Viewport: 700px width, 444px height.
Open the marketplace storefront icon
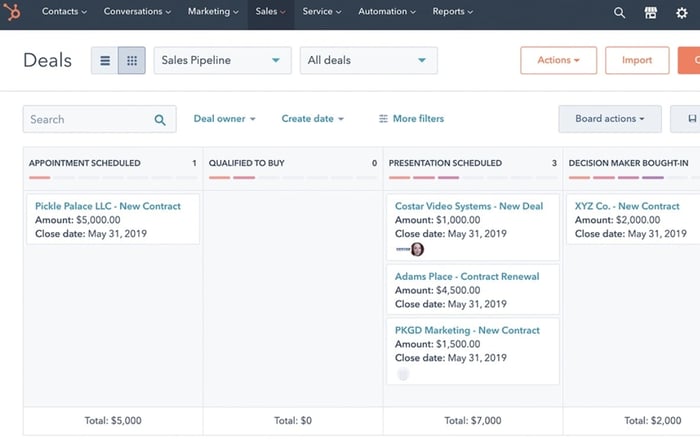(651, 13)
